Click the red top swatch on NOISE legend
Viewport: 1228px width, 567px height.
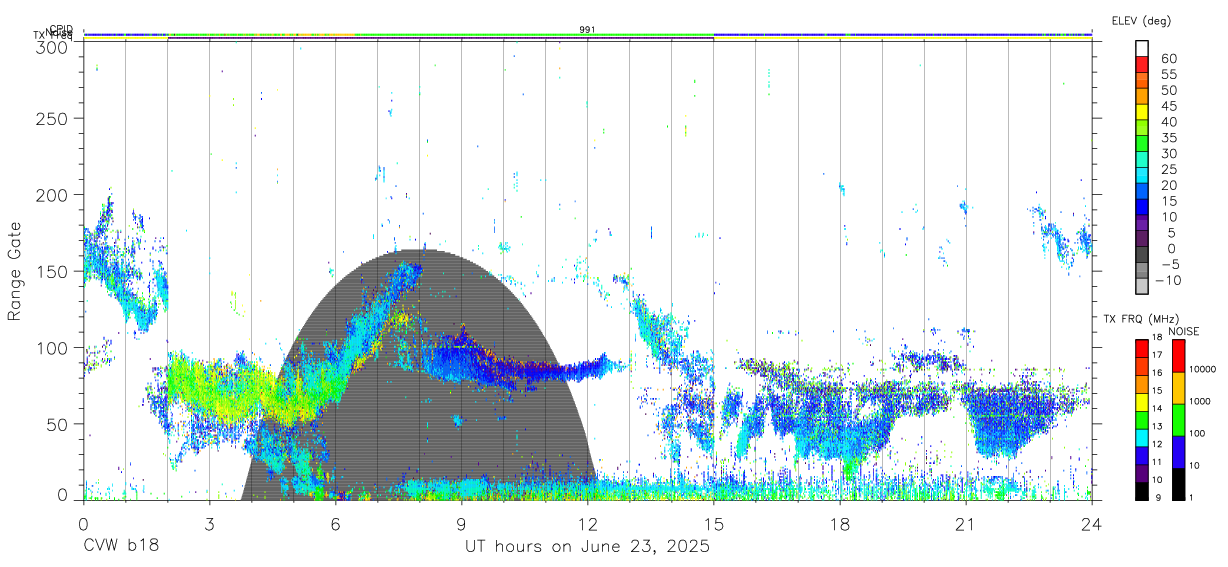[1178, 355]
